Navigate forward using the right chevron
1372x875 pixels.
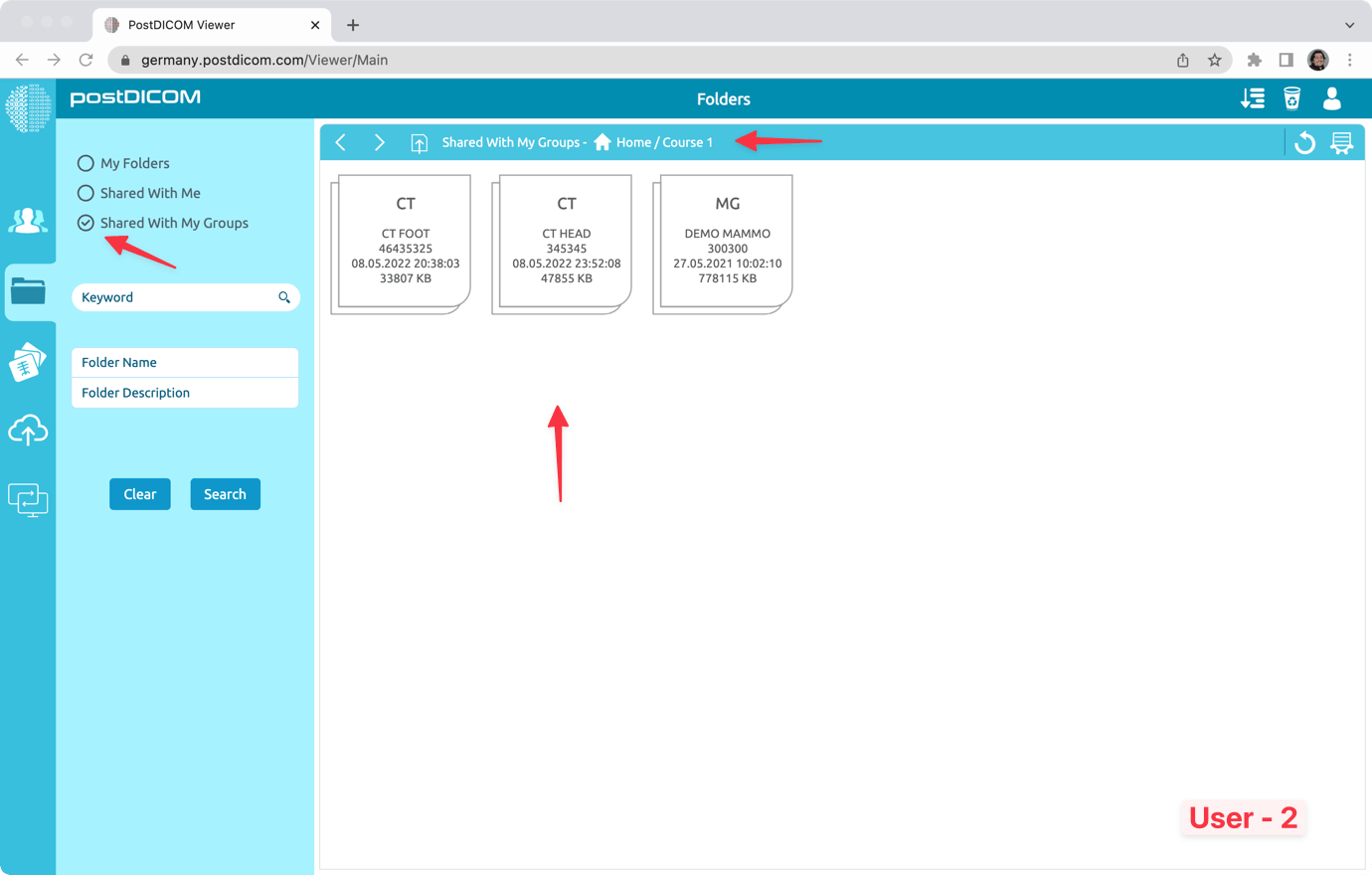tap(379, 142)
